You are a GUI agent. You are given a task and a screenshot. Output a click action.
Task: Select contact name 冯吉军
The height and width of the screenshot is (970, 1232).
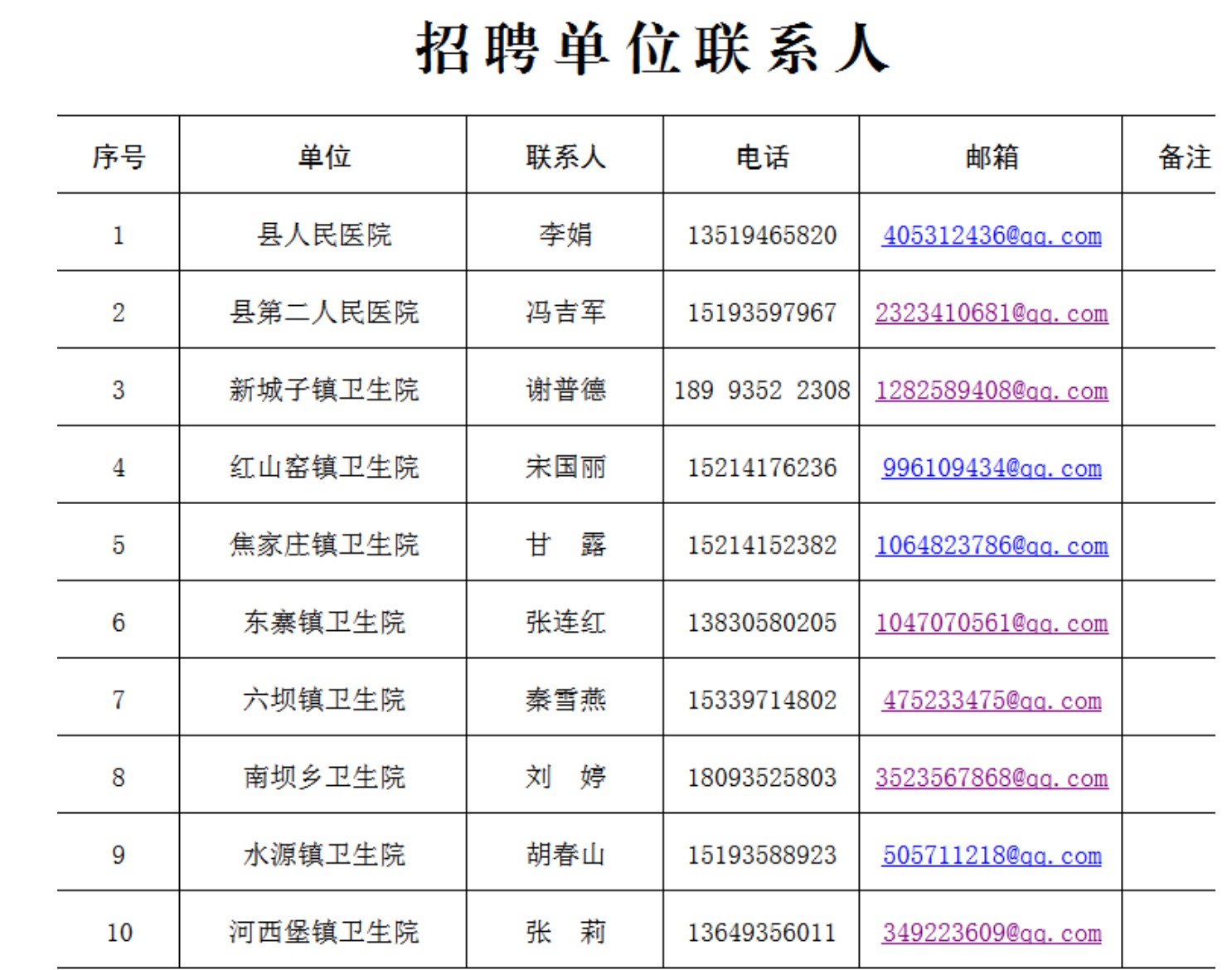point(565,313)
